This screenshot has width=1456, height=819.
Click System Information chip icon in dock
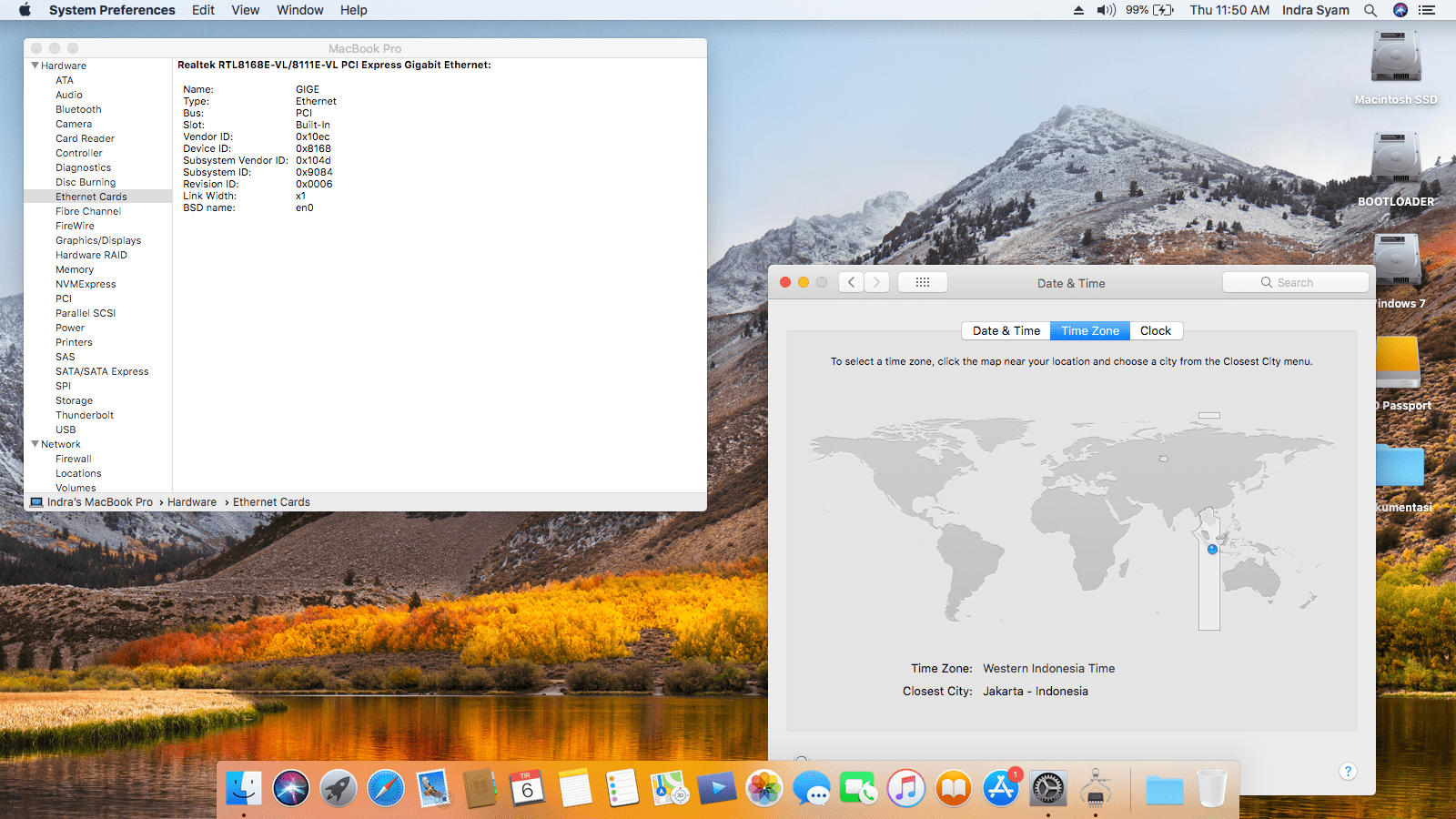[x=1096, y=788]
